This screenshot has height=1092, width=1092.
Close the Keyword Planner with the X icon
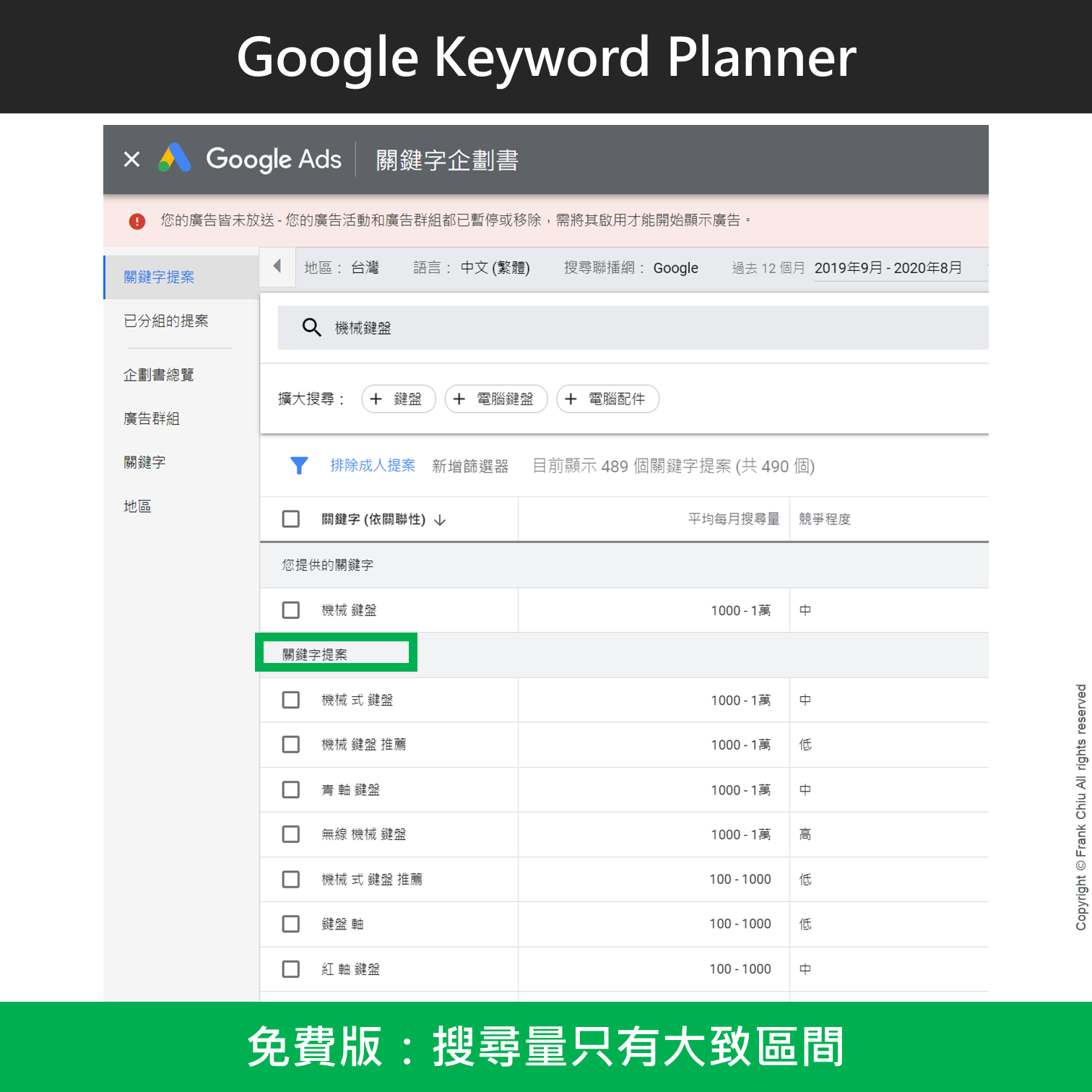point(131,159)
